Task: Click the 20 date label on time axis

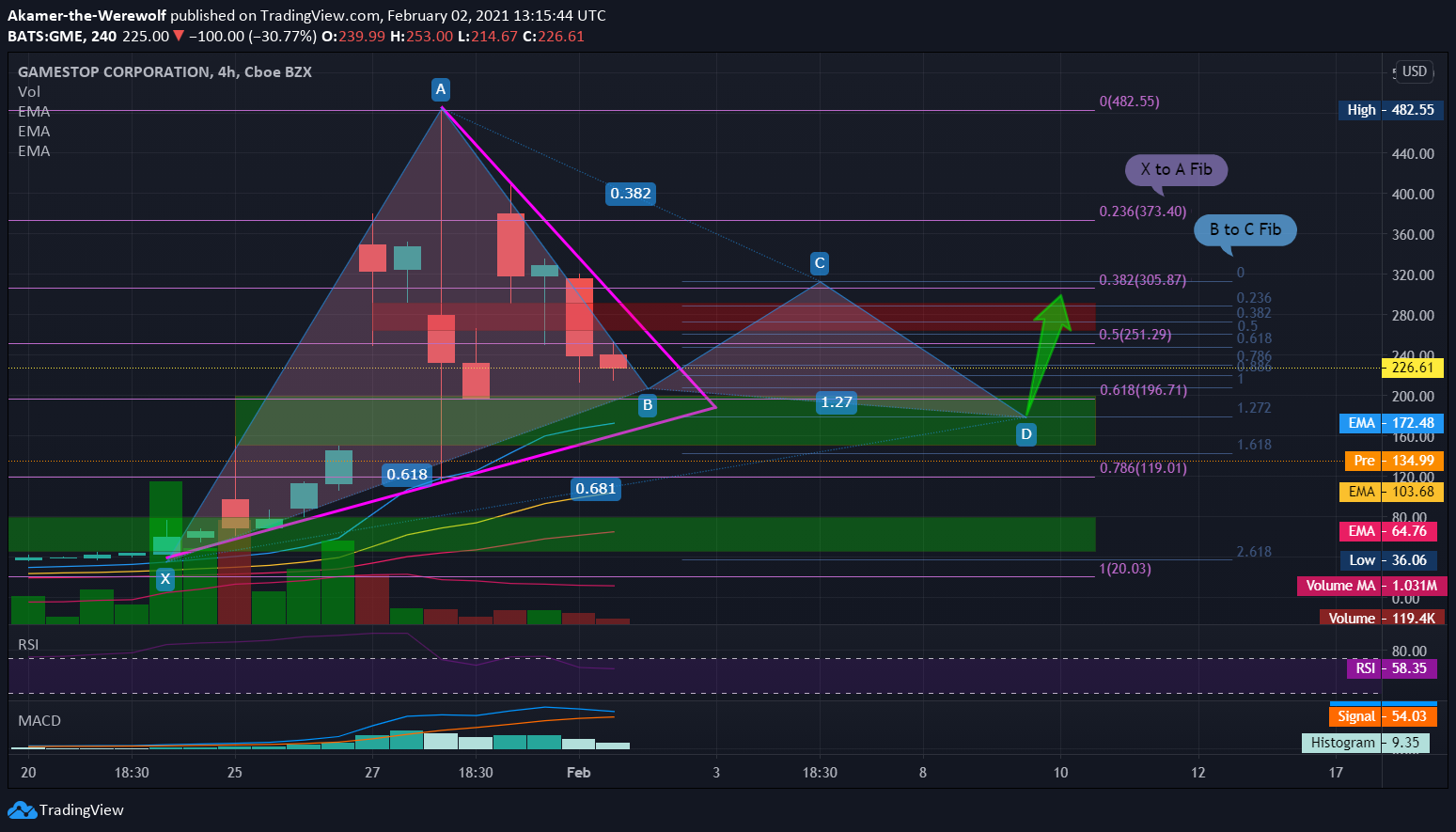Action: point(28,773)
